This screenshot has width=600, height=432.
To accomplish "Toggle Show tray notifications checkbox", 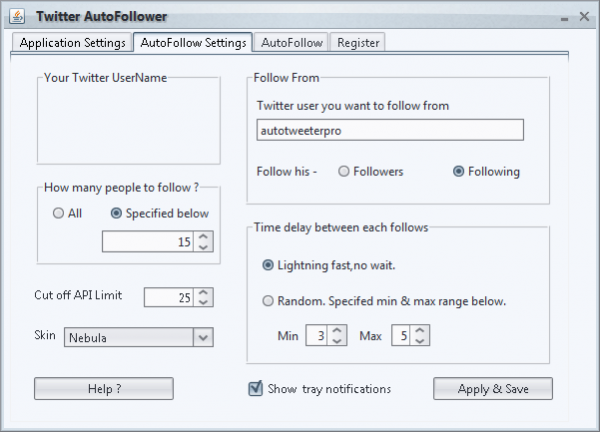I will click(256, 388).
